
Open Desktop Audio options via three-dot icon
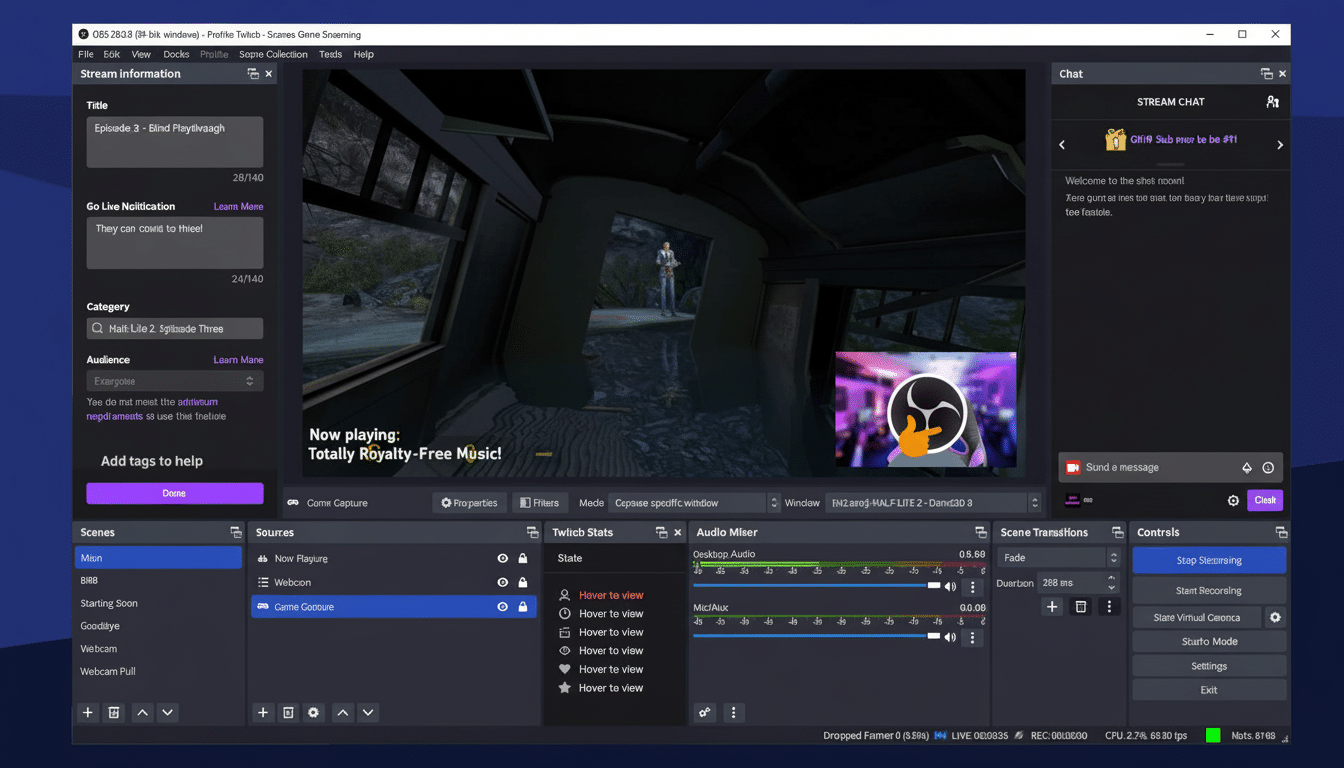pyautogui.click(x=971, y=587)
